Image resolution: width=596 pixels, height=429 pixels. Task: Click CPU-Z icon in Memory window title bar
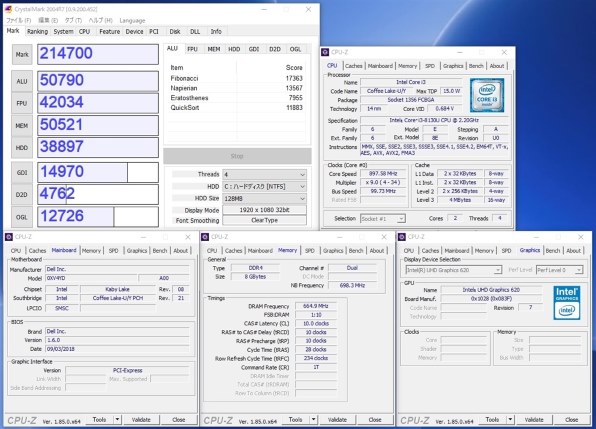pos(205,237)
